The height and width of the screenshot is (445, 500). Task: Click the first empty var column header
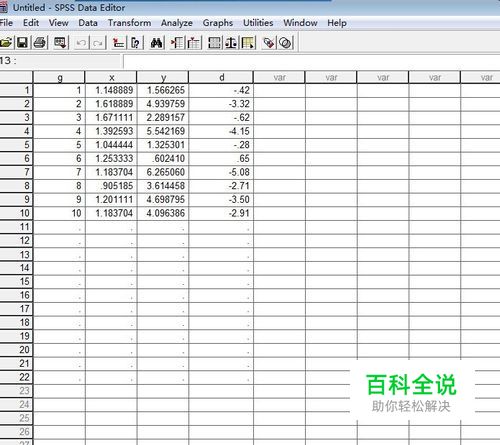(x=279, y=77)
